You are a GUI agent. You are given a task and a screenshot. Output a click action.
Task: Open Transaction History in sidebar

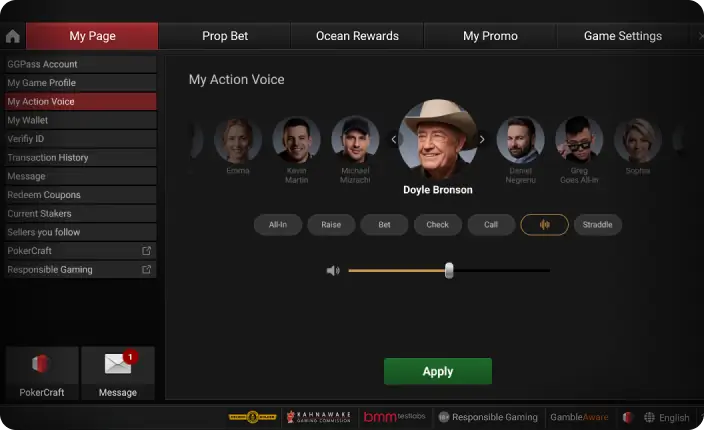80,158
